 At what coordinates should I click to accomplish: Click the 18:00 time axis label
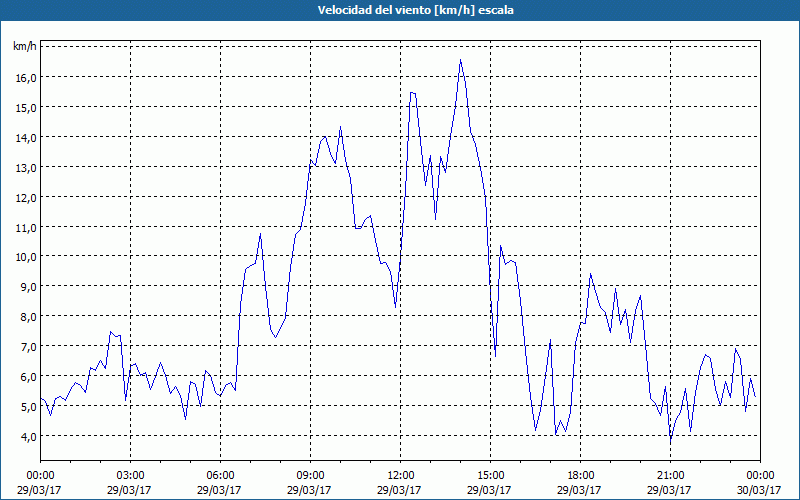[580, 476]
